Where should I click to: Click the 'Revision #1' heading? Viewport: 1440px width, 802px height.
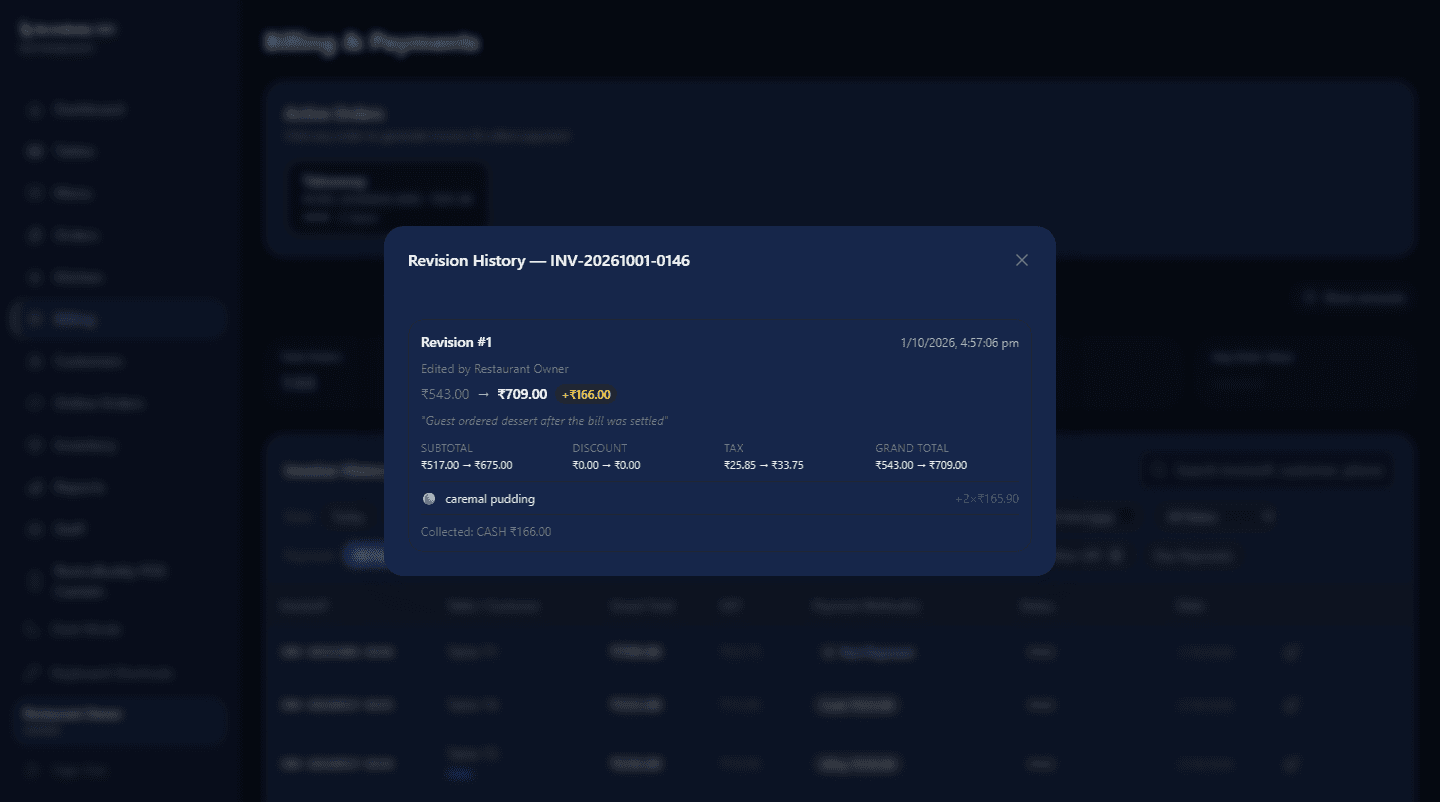pos(456,343)
